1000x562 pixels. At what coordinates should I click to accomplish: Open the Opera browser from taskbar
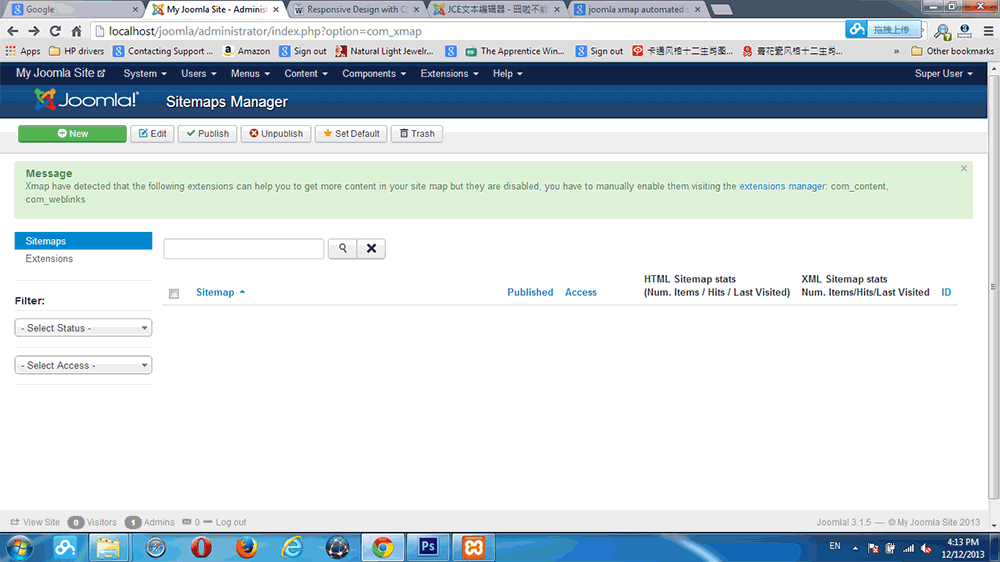point(201,547)
